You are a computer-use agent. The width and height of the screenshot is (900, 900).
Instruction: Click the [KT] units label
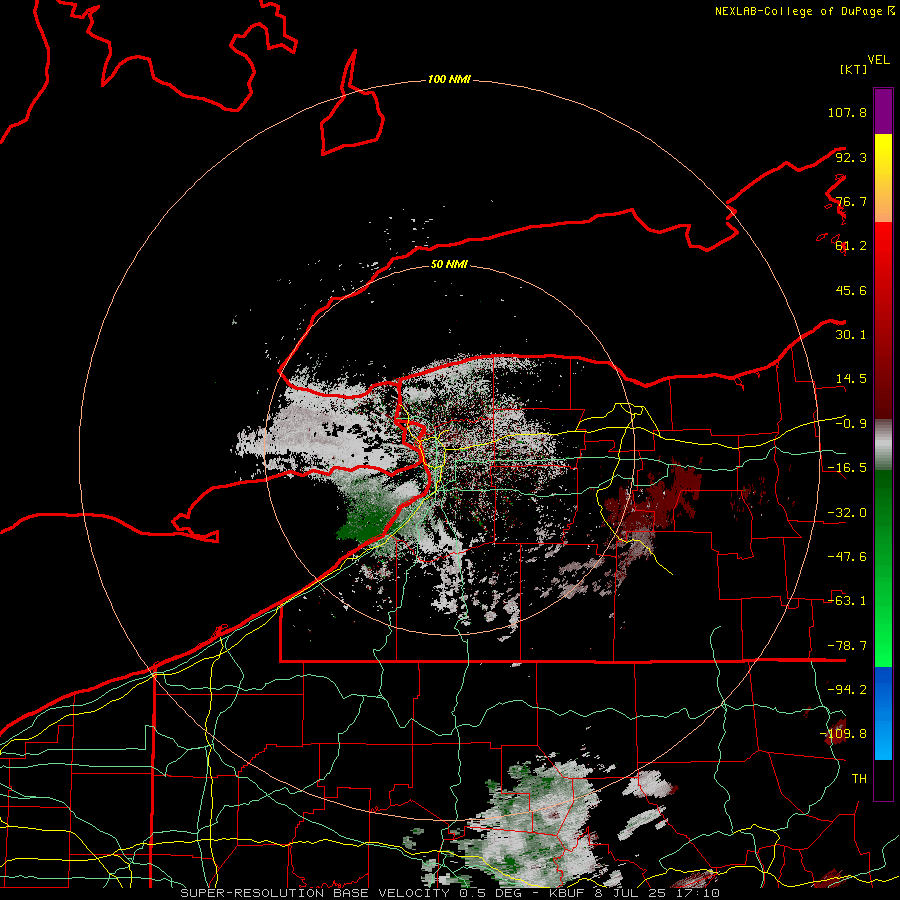point(853,69)
